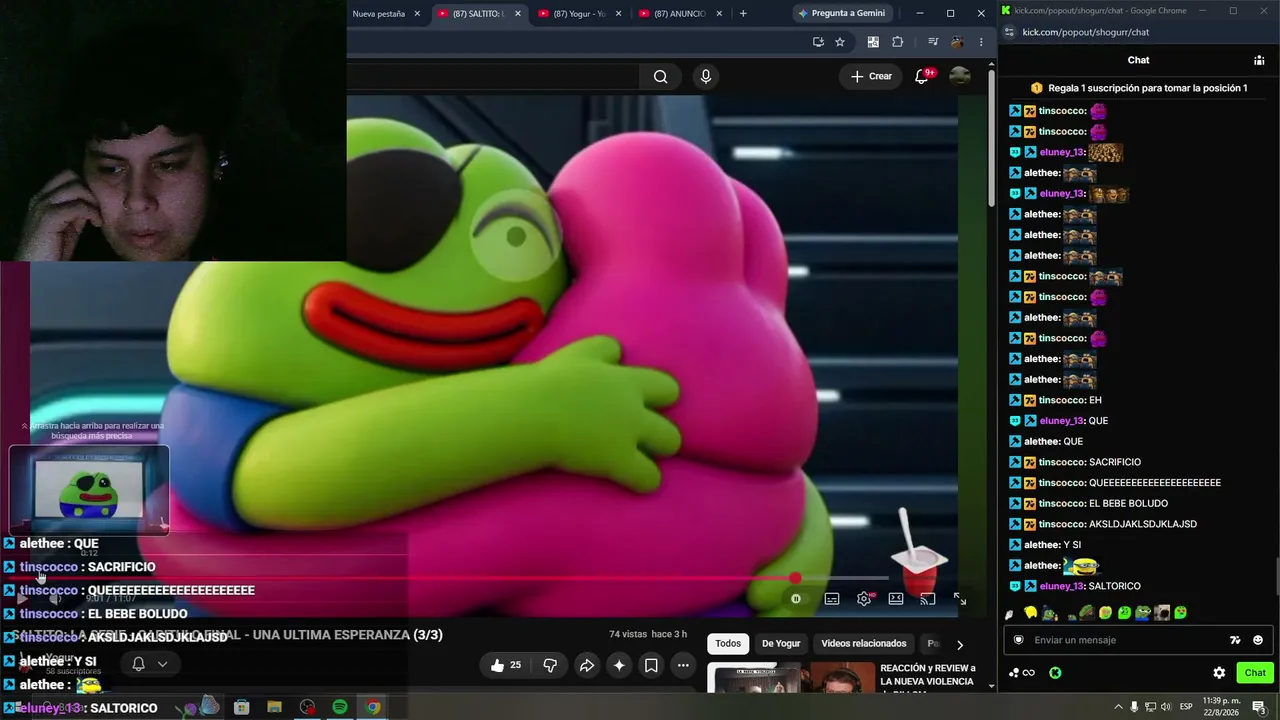Open Chrome three-dot menu in YouTube window

tap(981, 42)
